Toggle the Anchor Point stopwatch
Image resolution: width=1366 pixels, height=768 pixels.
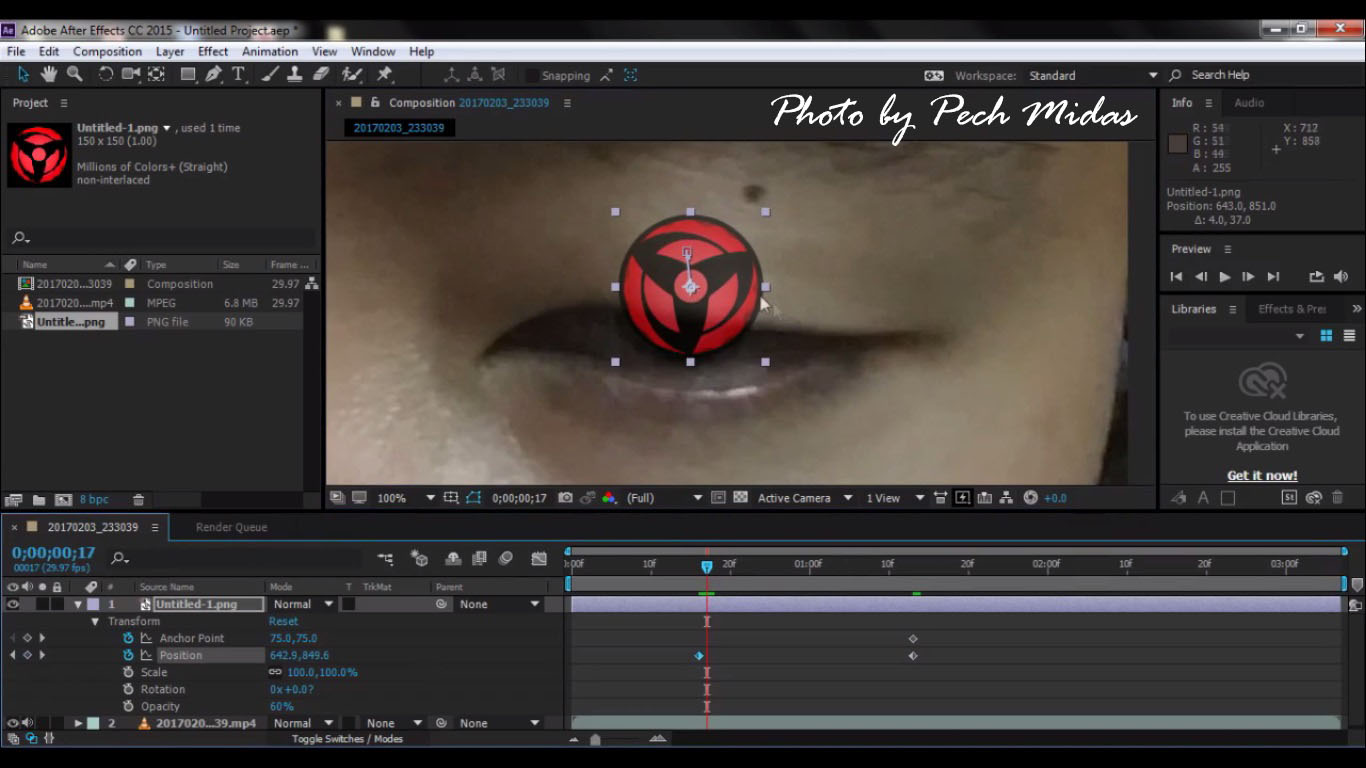coord(128,638)
